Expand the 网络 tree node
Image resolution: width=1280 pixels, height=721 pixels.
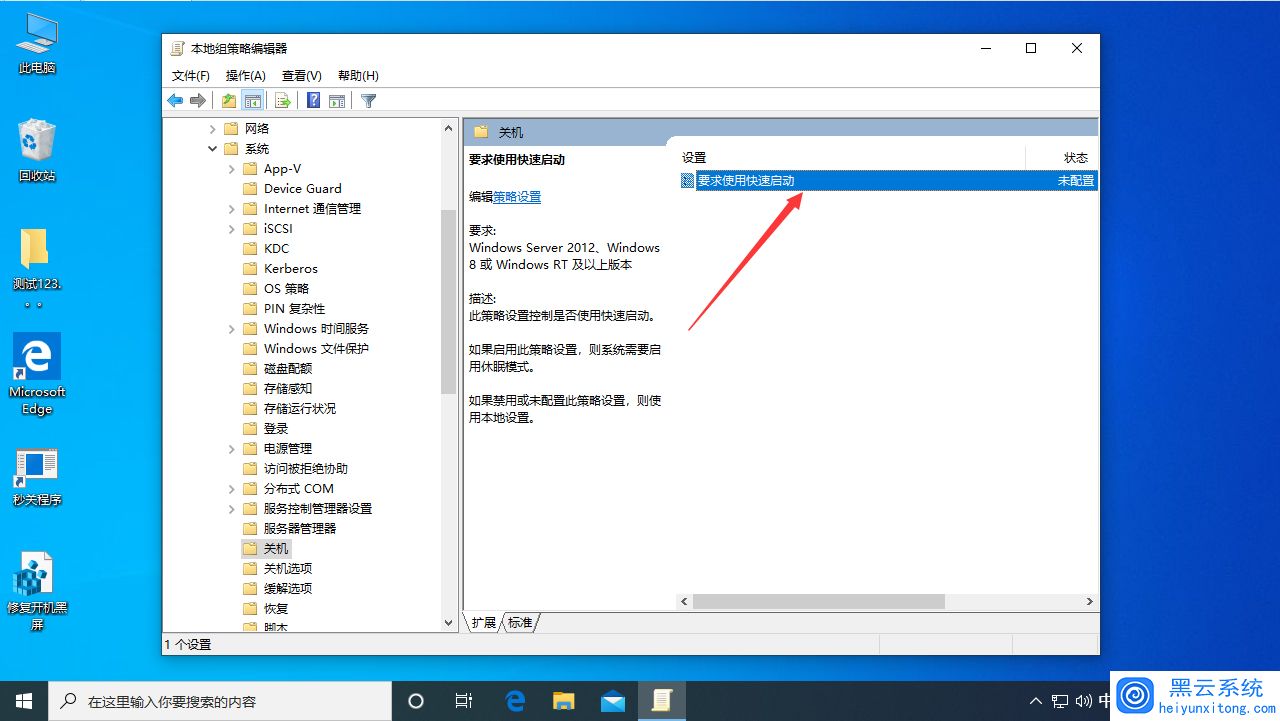tap(212, 129)
